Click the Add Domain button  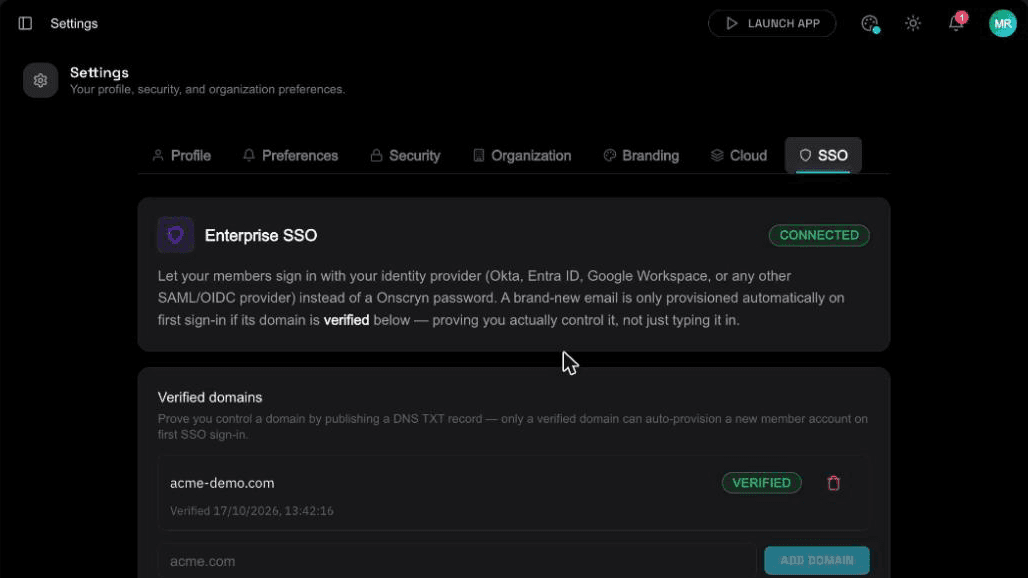click(x=817, y=560)
